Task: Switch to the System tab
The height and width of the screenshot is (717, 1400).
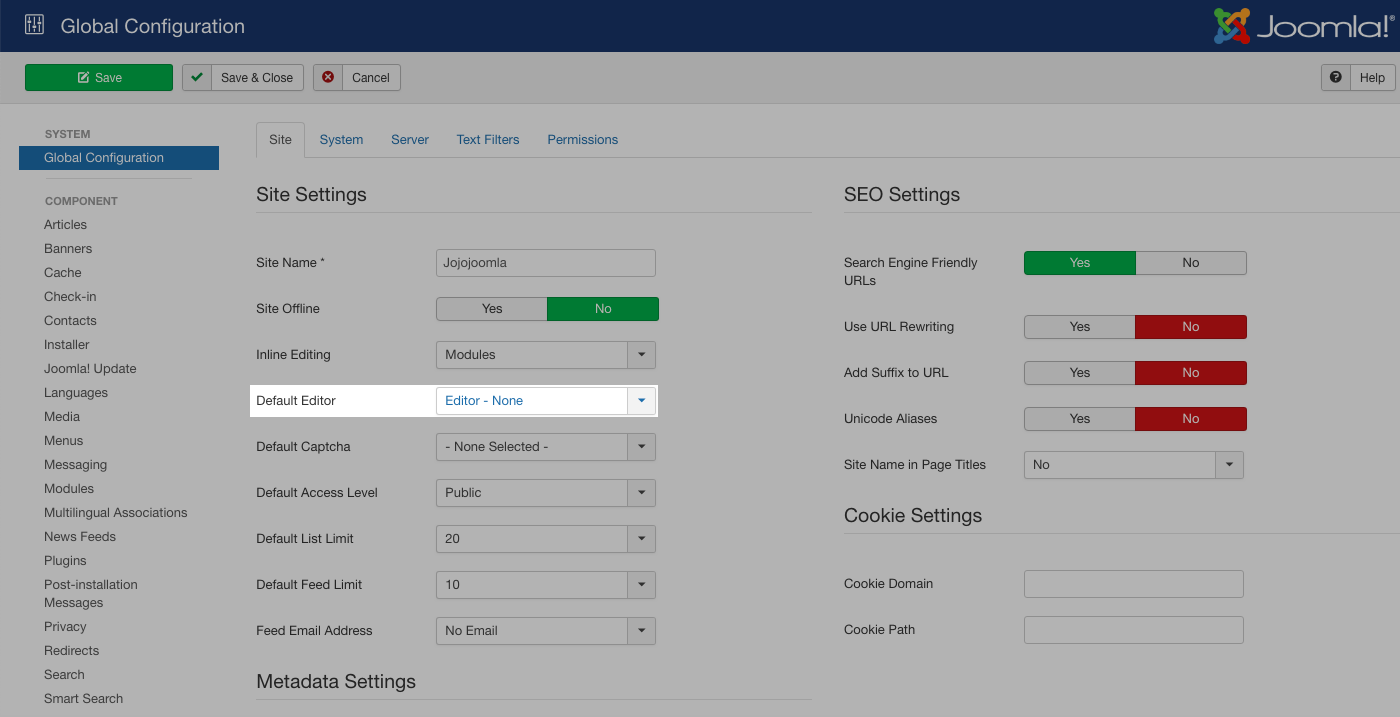Action: tap(341, 140)
